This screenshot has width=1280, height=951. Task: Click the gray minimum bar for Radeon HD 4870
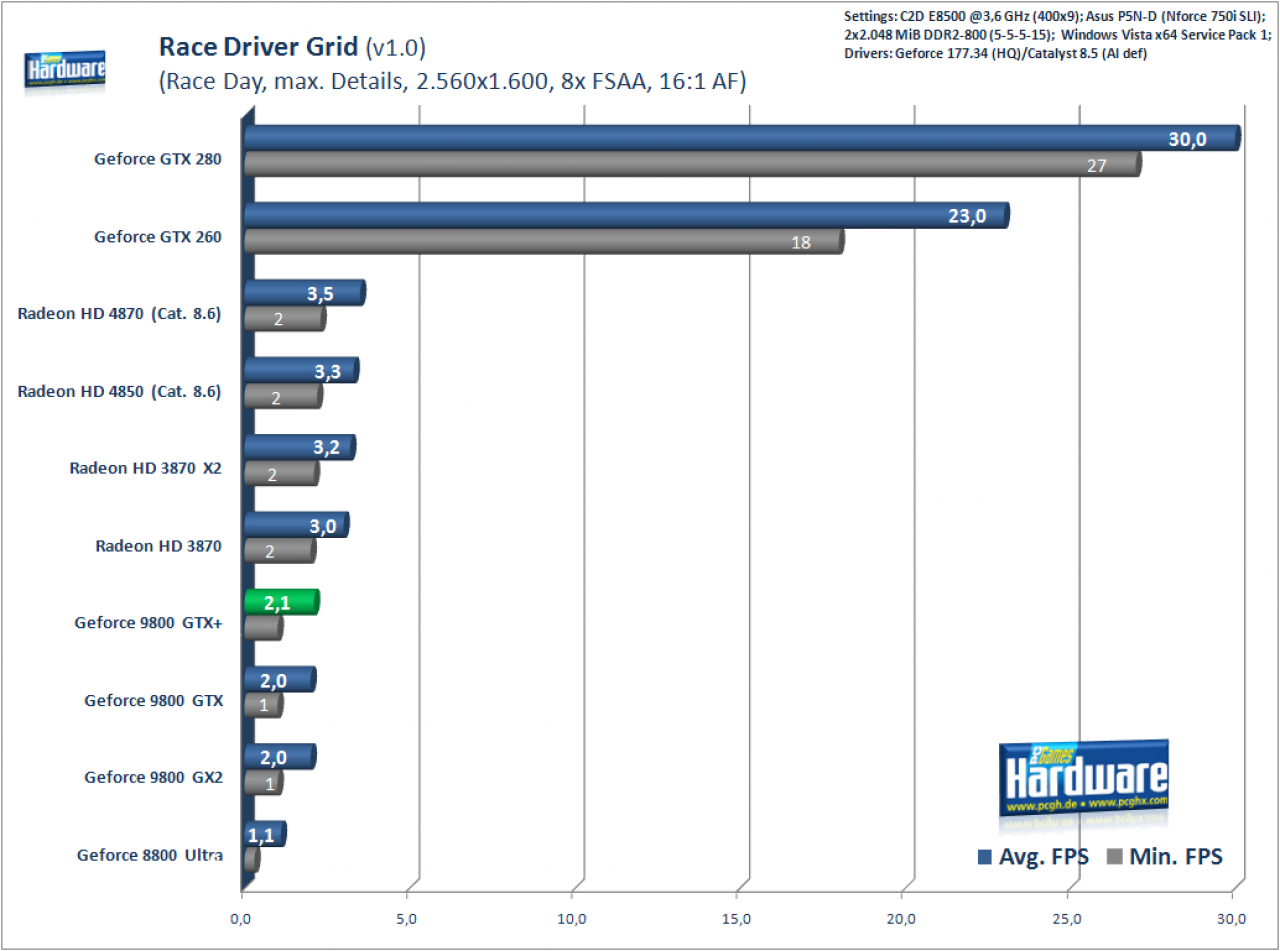pyautogui.click(x=285, y=319)
